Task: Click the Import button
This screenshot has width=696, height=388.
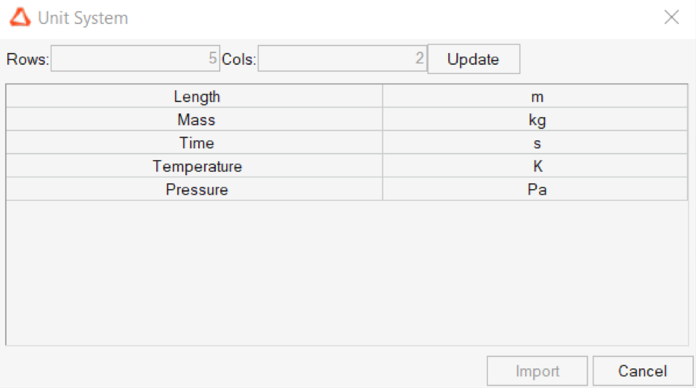Action: pyautogui.click(x=537, y=371)
